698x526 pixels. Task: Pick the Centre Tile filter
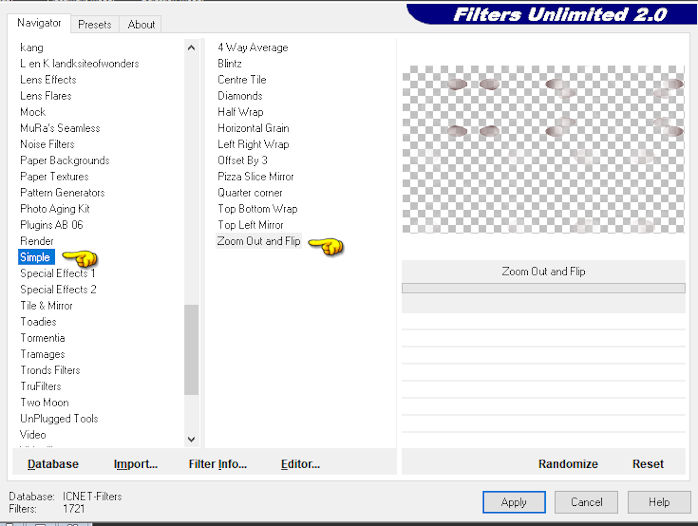(x=242, y=80)
